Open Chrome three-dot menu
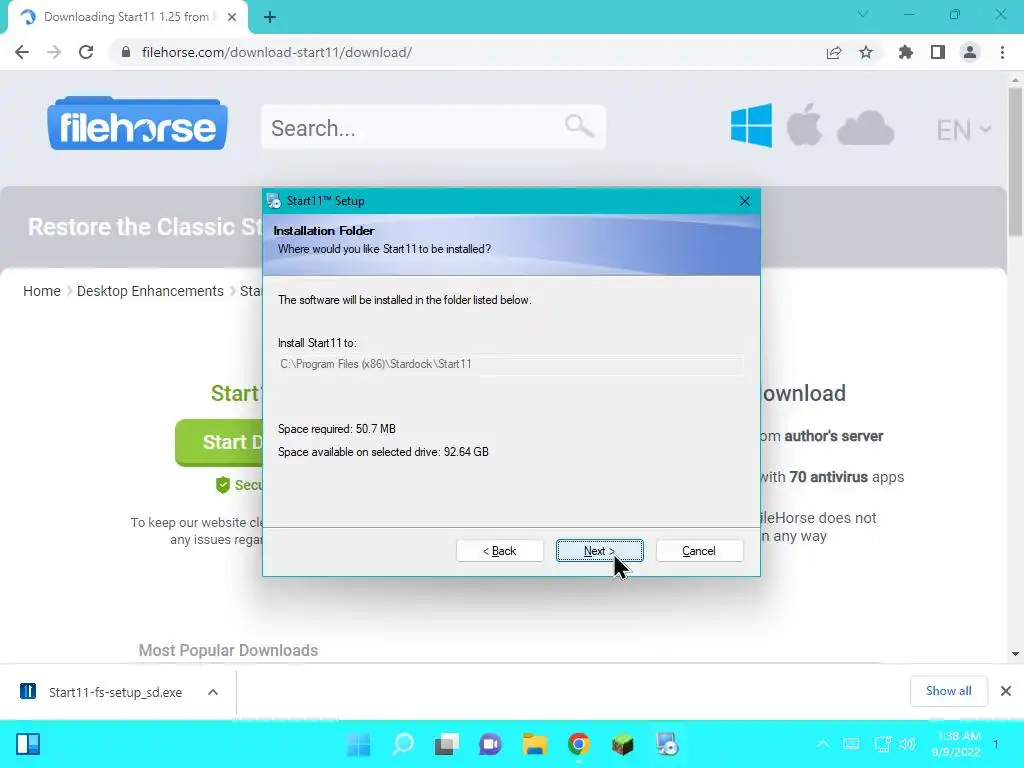 1002,52
